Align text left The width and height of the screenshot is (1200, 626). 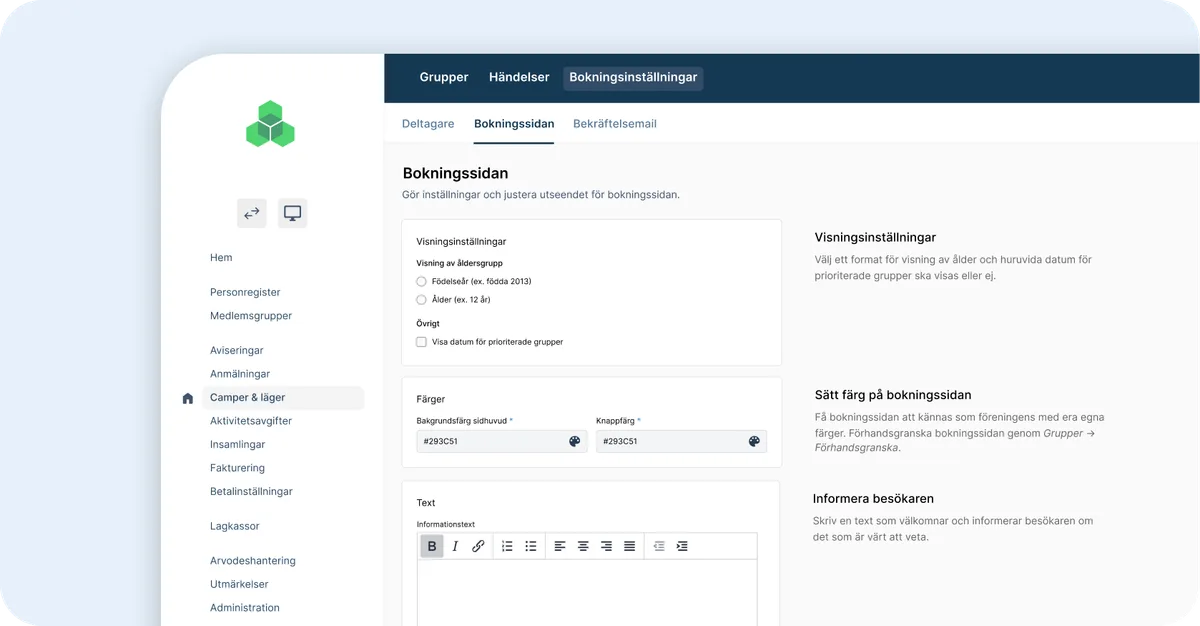(x=560, y=546)
